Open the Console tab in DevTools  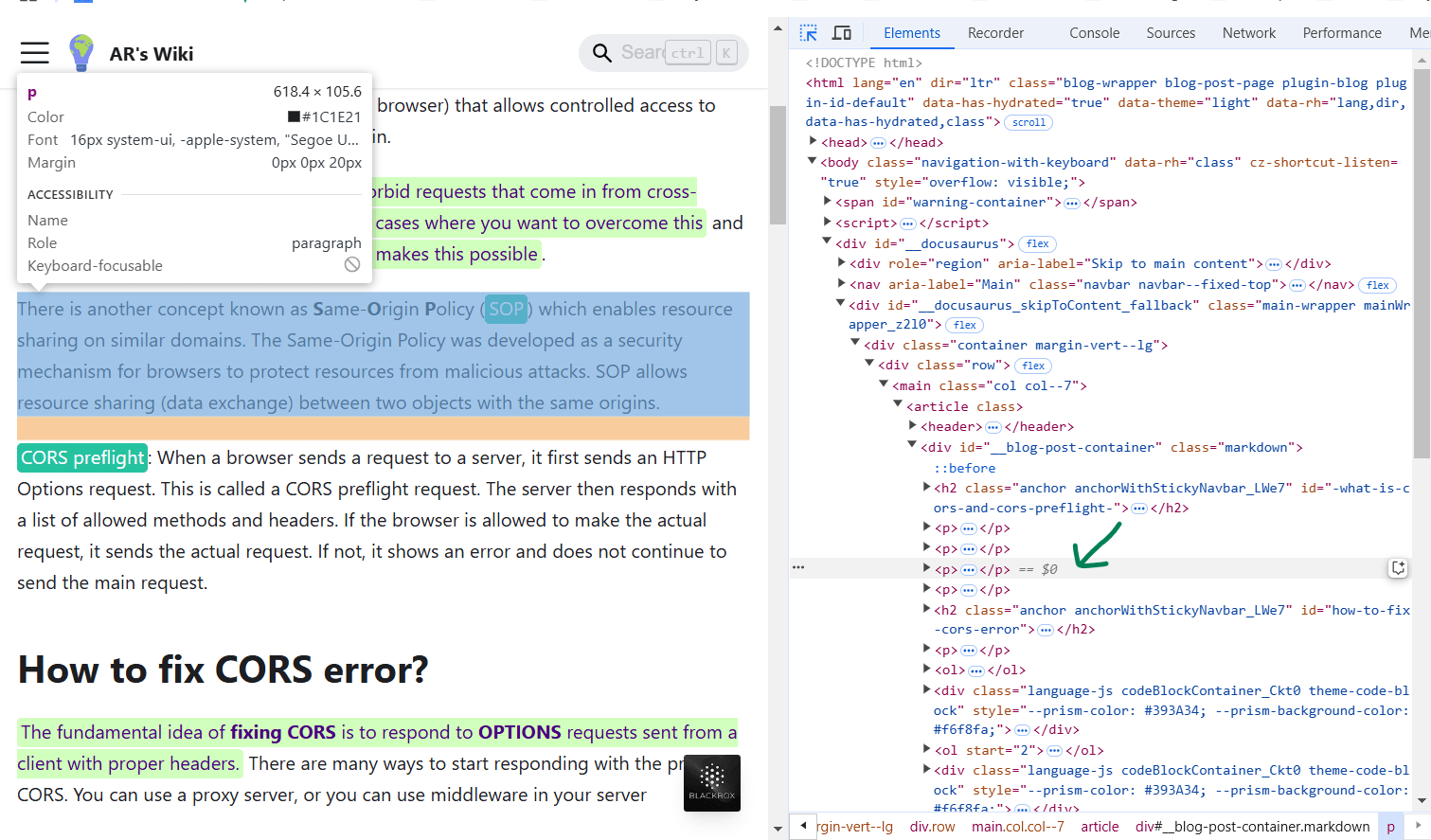(1094, 32)
